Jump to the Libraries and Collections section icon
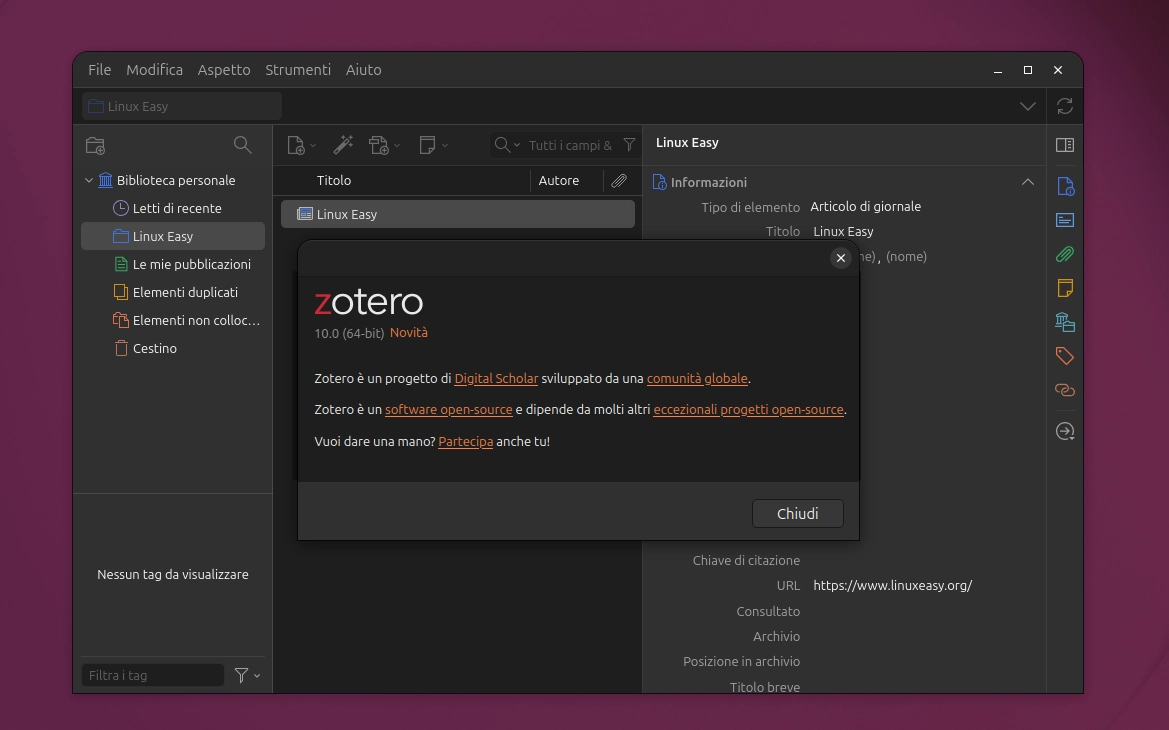 [1065, 322]
